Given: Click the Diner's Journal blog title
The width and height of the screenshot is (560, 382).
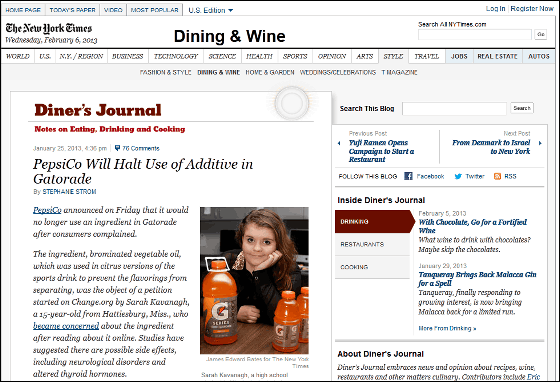Looking at the screenshot, I should (98, 110).
